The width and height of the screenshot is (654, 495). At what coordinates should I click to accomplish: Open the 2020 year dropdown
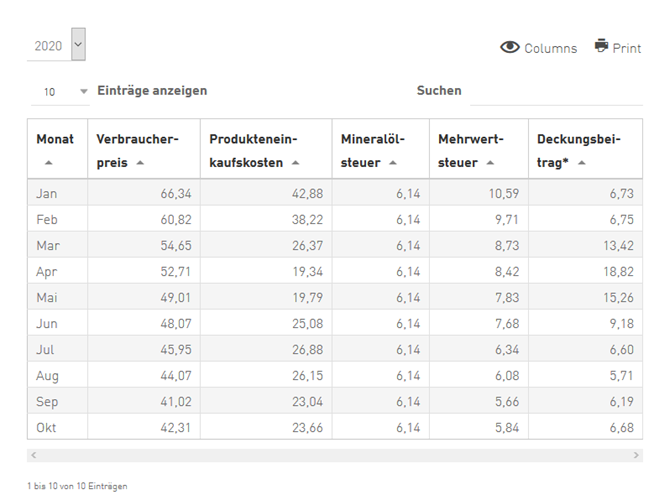point(56,45)
